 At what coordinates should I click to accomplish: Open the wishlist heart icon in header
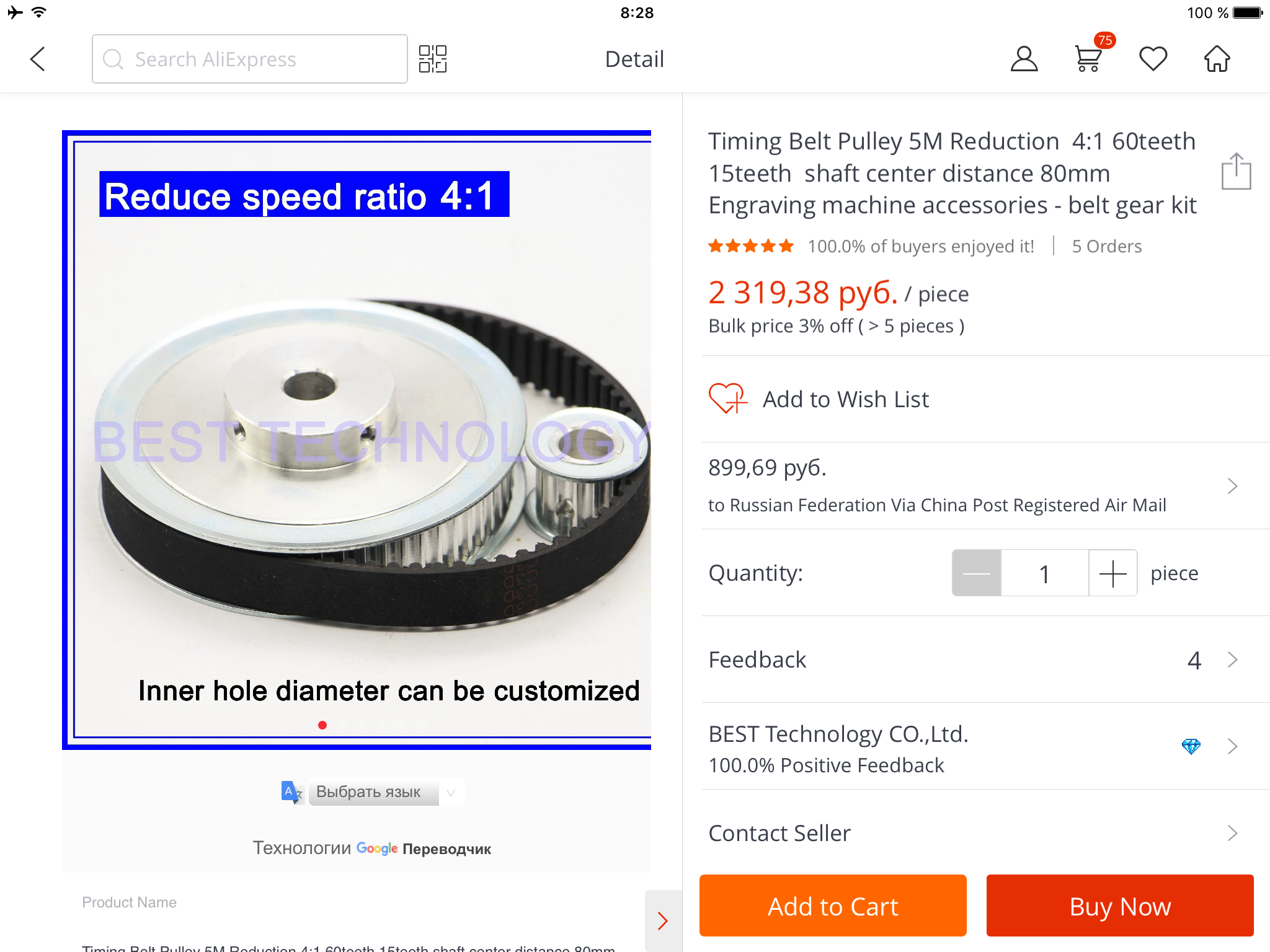(1153, 59)
